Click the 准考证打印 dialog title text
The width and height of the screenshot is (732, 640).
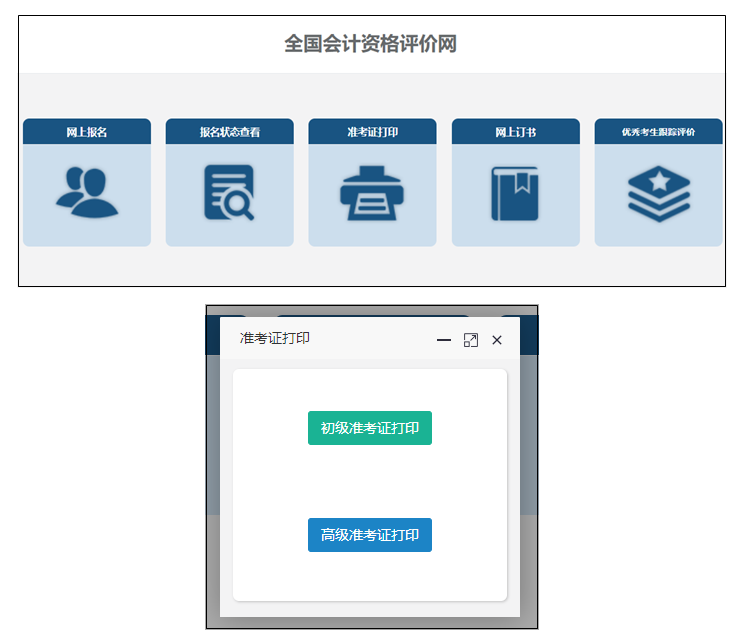tap(274, 338)
